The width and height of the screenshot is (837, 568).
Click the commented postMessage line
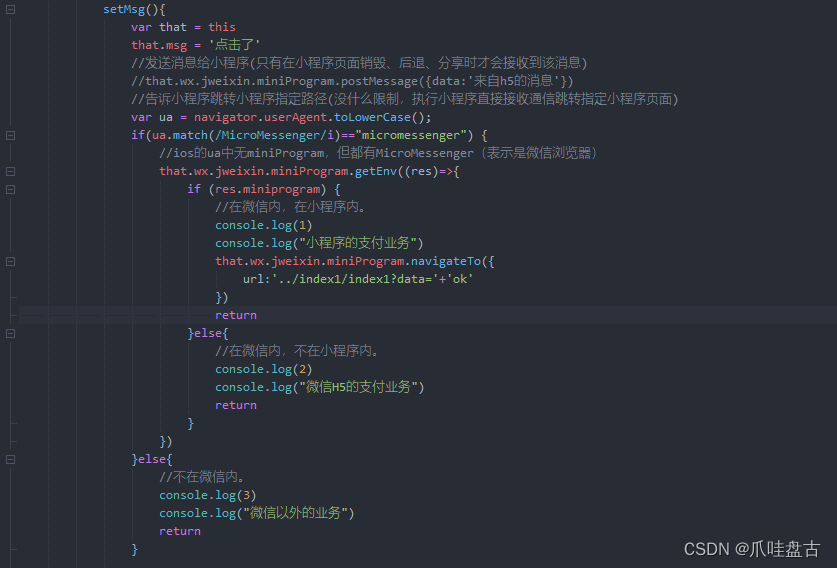pos(352,81)
